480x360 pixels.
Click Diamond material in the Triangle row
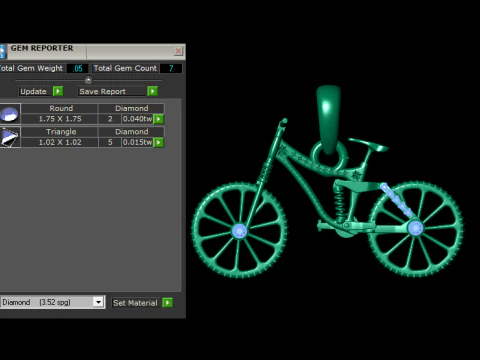click(131, 132)
